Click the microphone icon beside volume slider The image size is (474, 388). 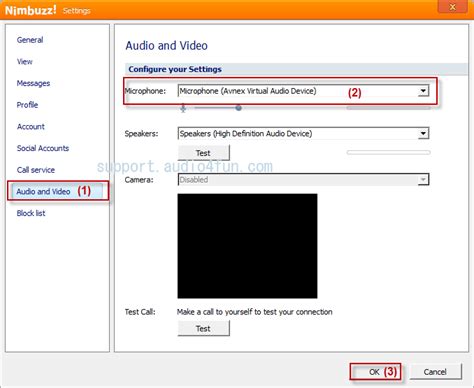[183, 108]
